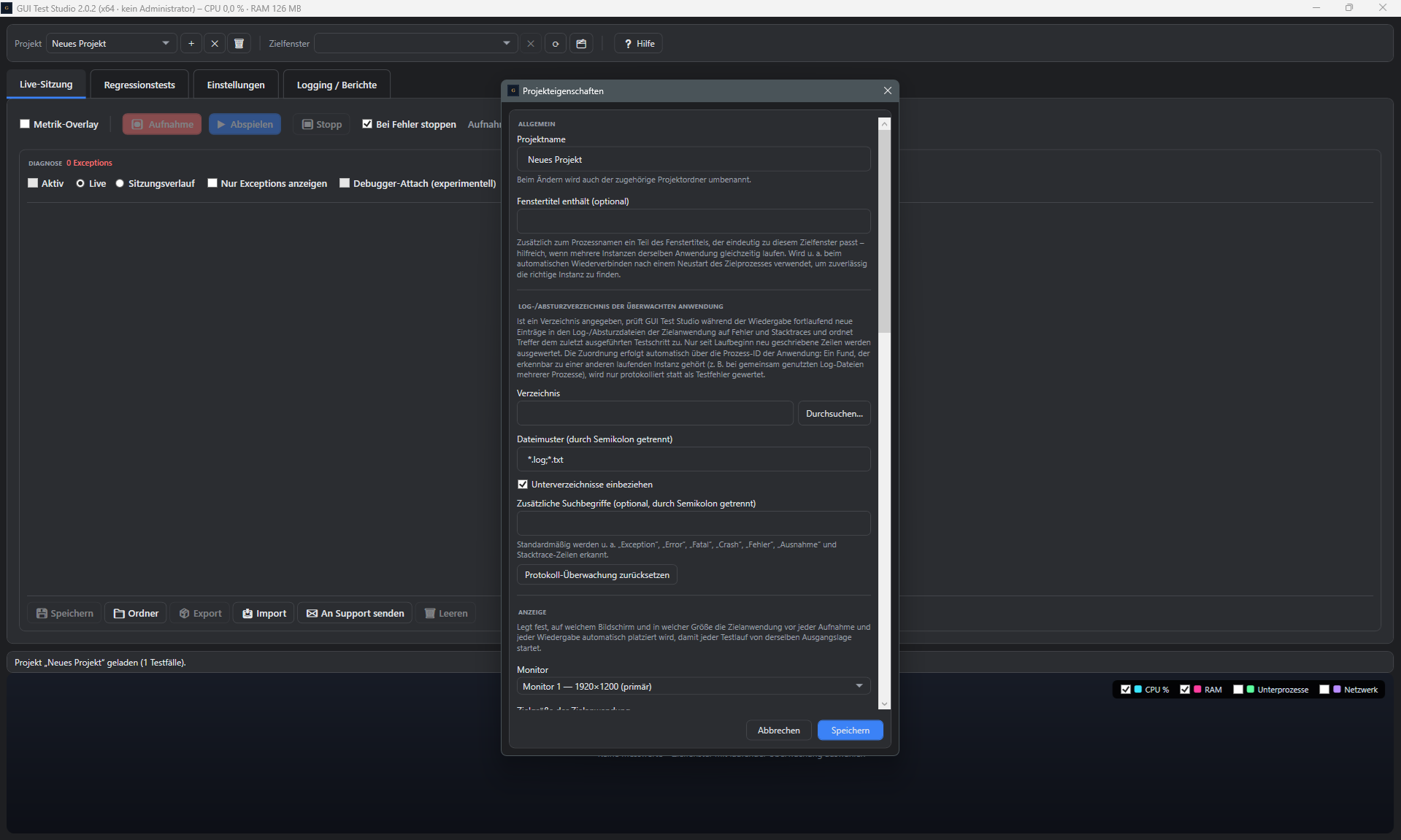Click the Ordner folder button

pyautogui.click(x=136, y=613)
